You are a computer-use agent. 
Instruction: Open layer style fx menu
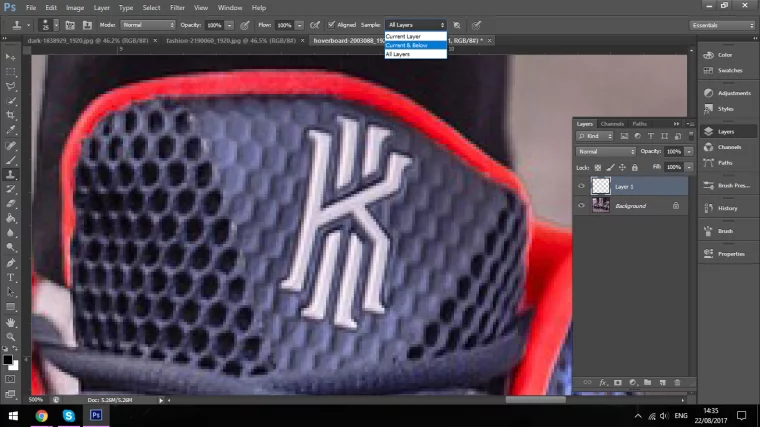click(x=603, y=382)
